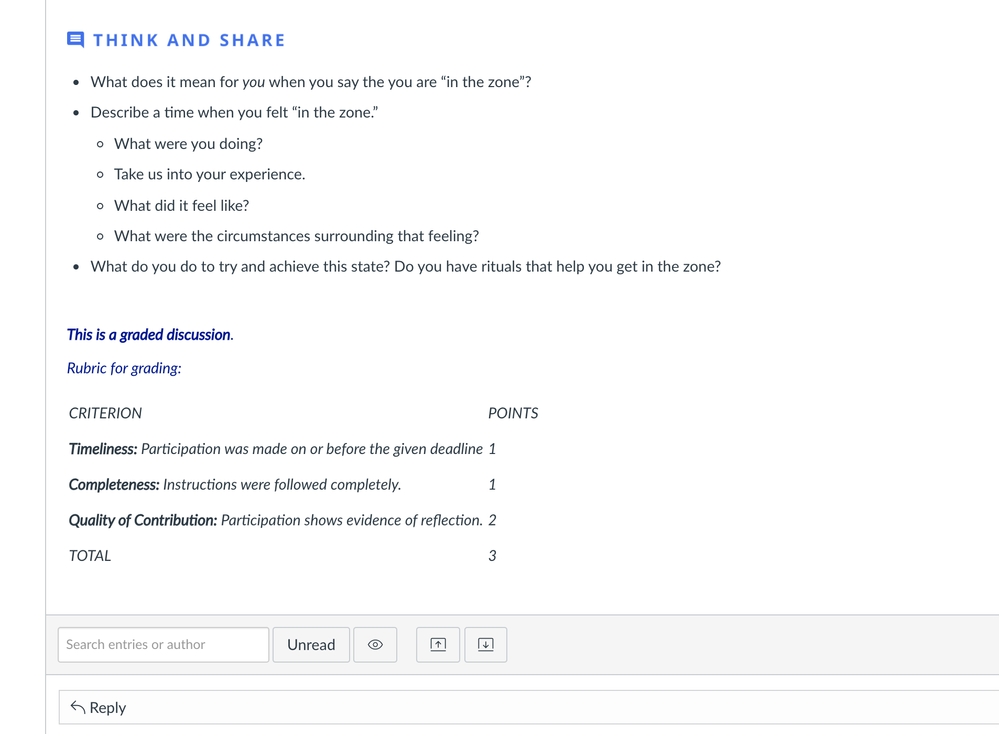Click the reply arrow icon
Image resolution: width=999 pixels, height=734 pixels.
pos(78,708)
